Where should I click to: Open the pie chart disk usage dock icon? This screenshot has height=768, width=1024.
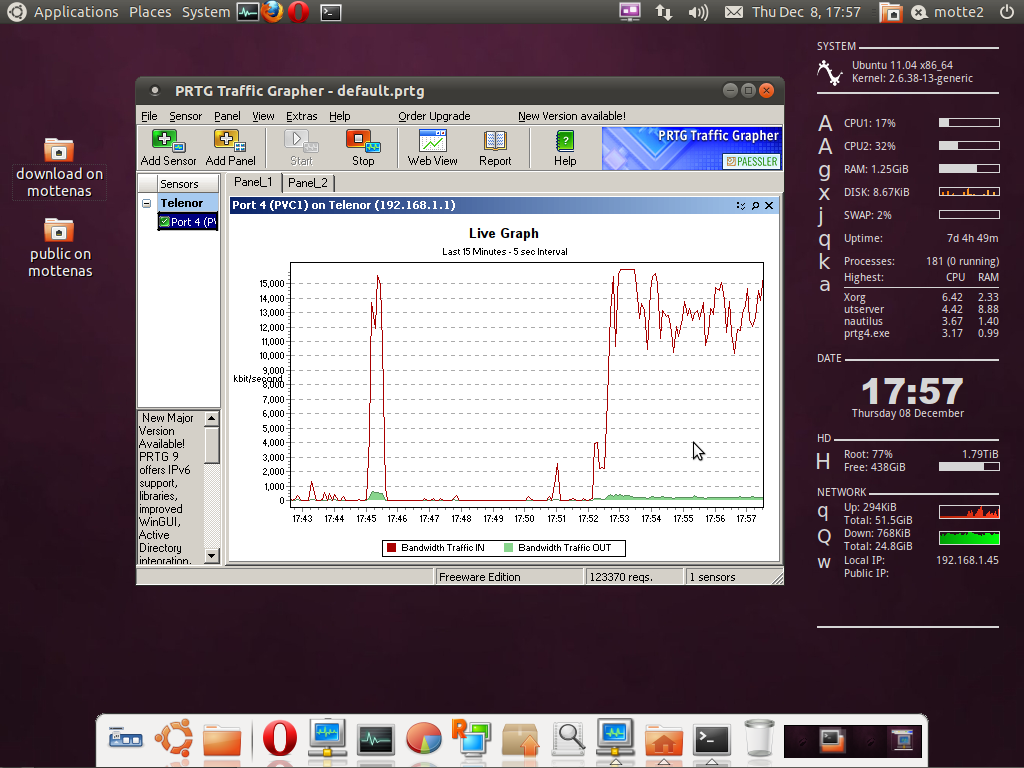click(424, 739)
